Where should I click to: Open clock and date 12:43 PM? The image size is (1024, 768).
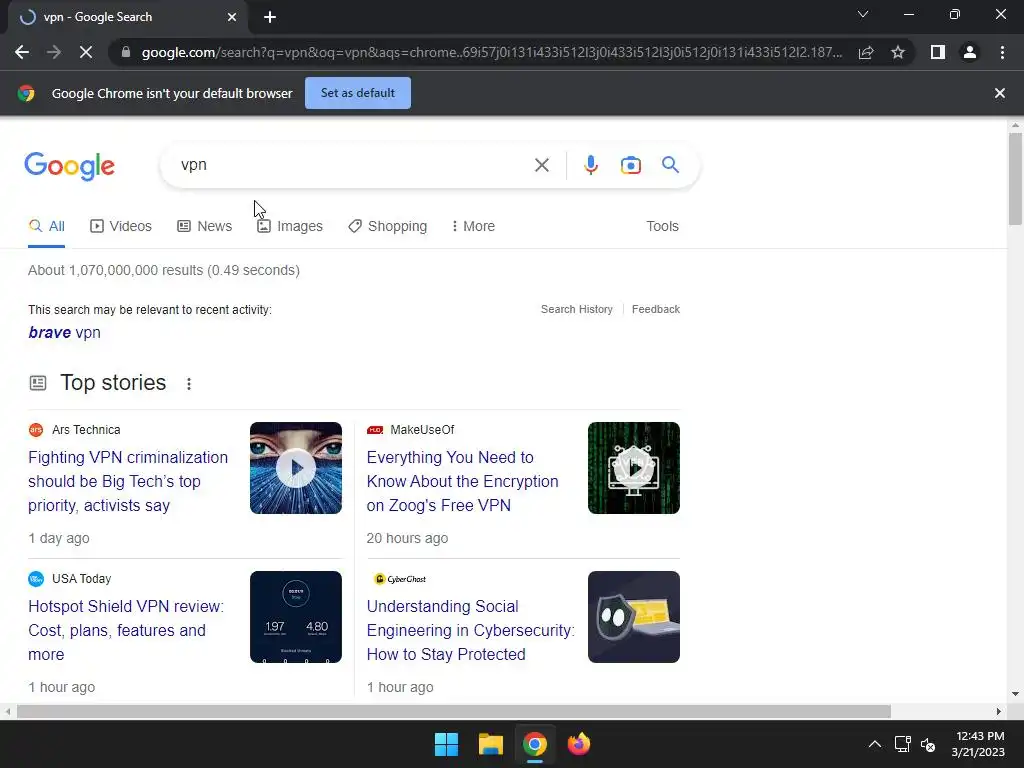(x=978, y=744)
